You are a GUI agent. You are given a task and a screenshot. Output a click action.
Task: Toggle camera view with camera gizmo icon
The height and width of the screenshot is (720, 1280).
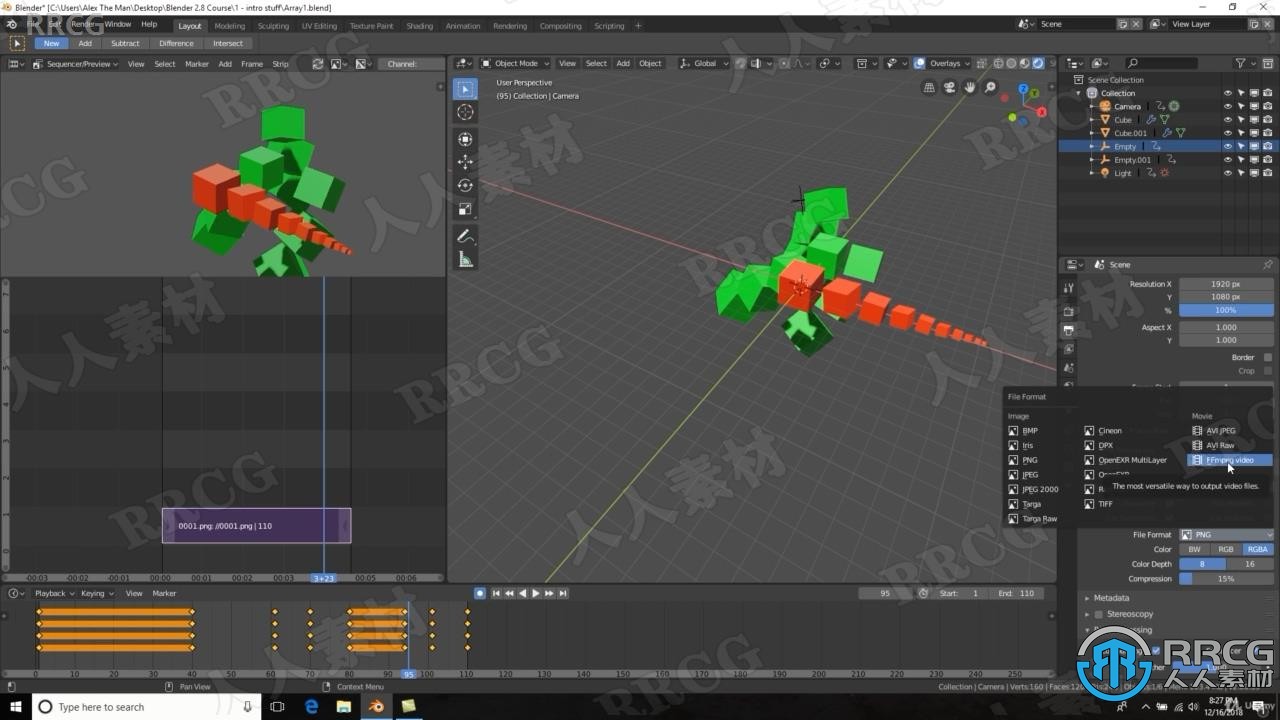point(950,88)
